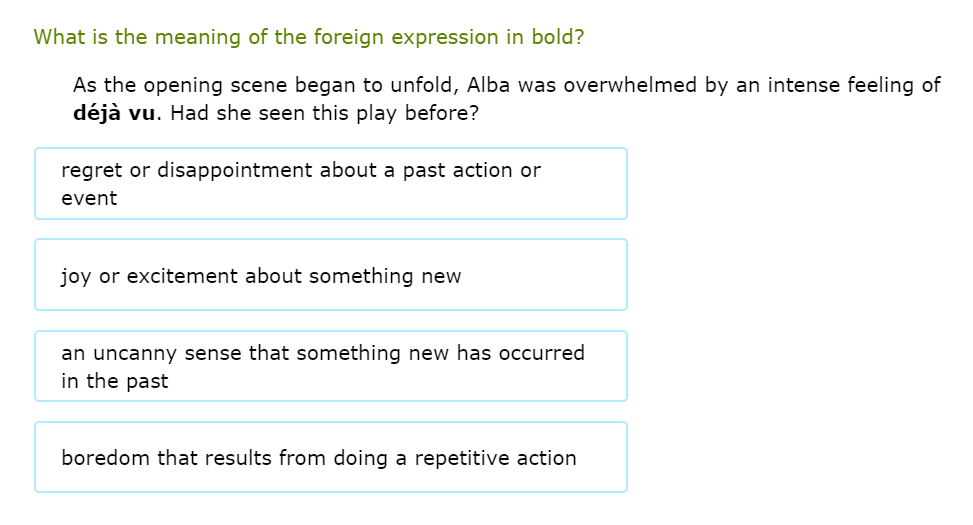973x525 pixels.
Task: Click the word 'overwhelmed' in the passage
Action: 630,85
